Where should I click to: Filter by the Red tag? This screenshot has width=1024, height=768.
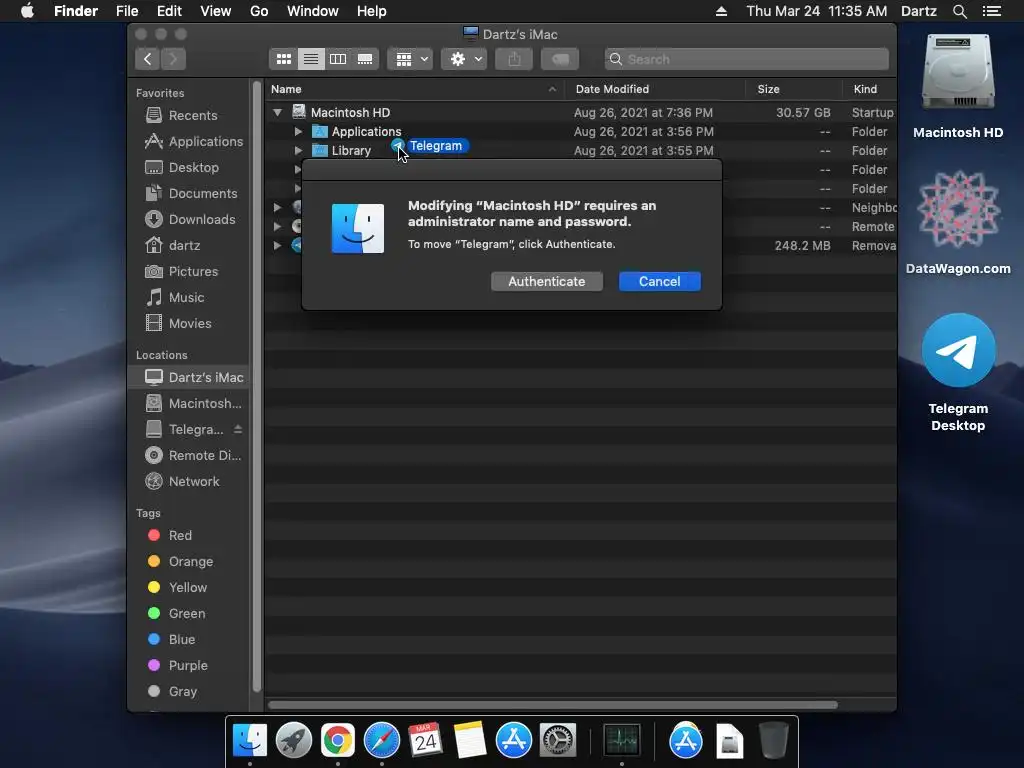(x=170, y=536)
